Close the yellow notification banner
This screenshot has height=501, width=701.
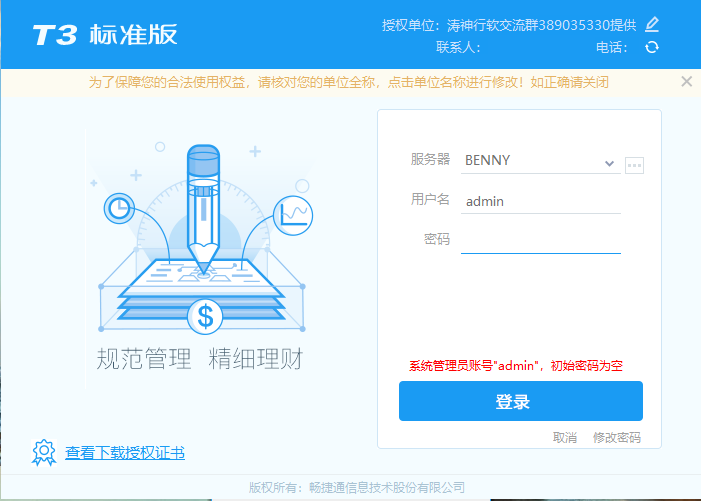[686, 82]
